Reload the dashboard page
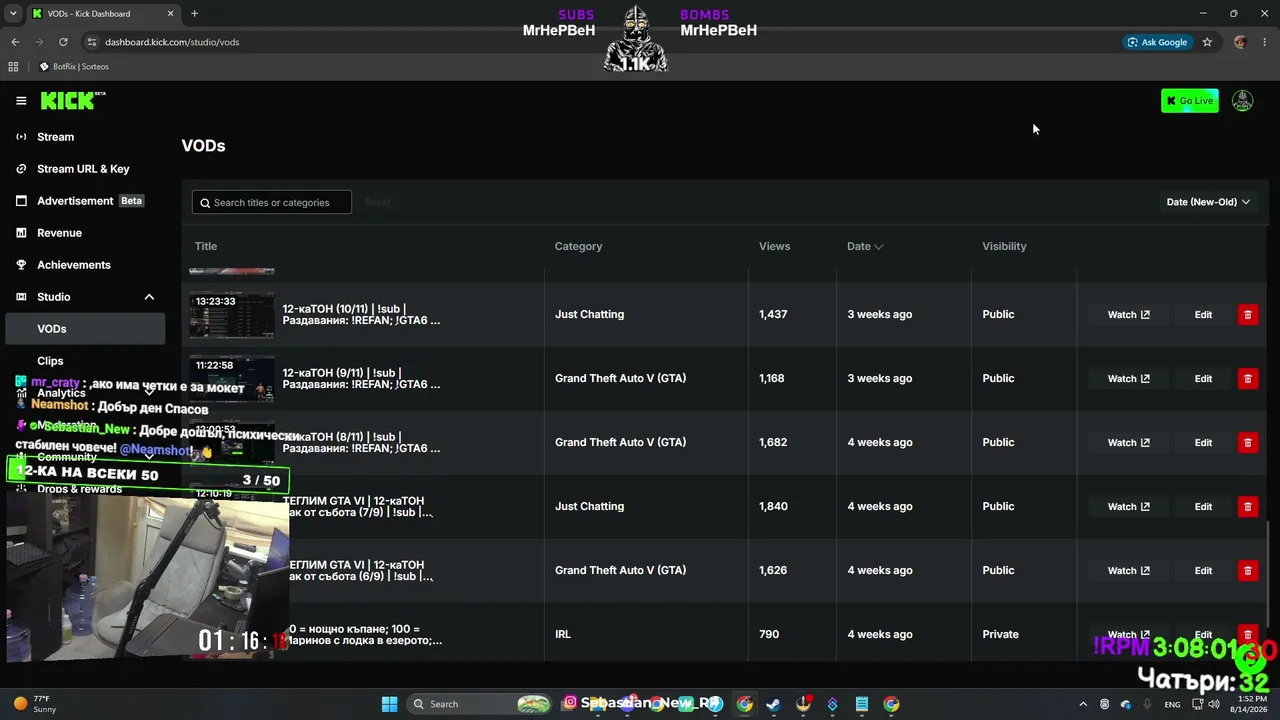The width and height of the screenshot is (1280, 720). (x=63, y=42)
